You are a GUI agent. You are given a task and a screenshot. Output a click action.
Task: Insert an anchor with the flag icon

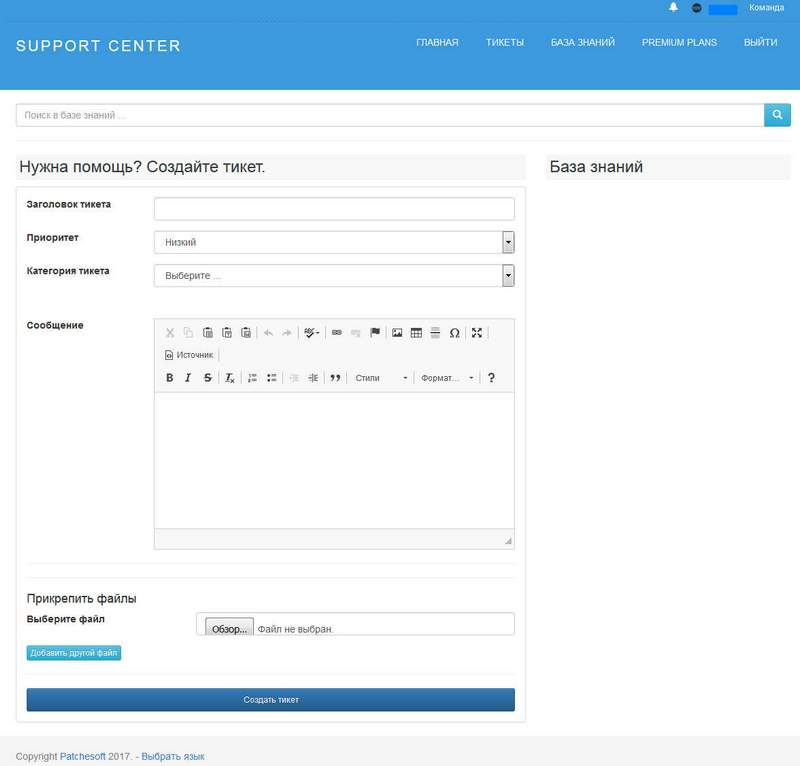375,333
